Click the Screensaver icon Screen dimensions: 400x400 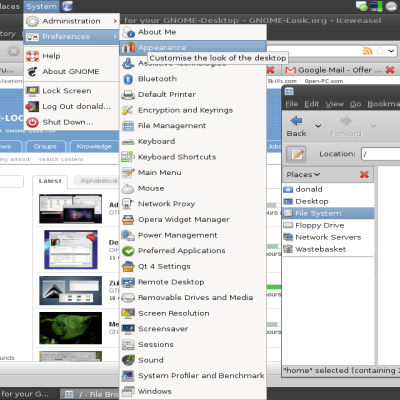pos(128,329)
